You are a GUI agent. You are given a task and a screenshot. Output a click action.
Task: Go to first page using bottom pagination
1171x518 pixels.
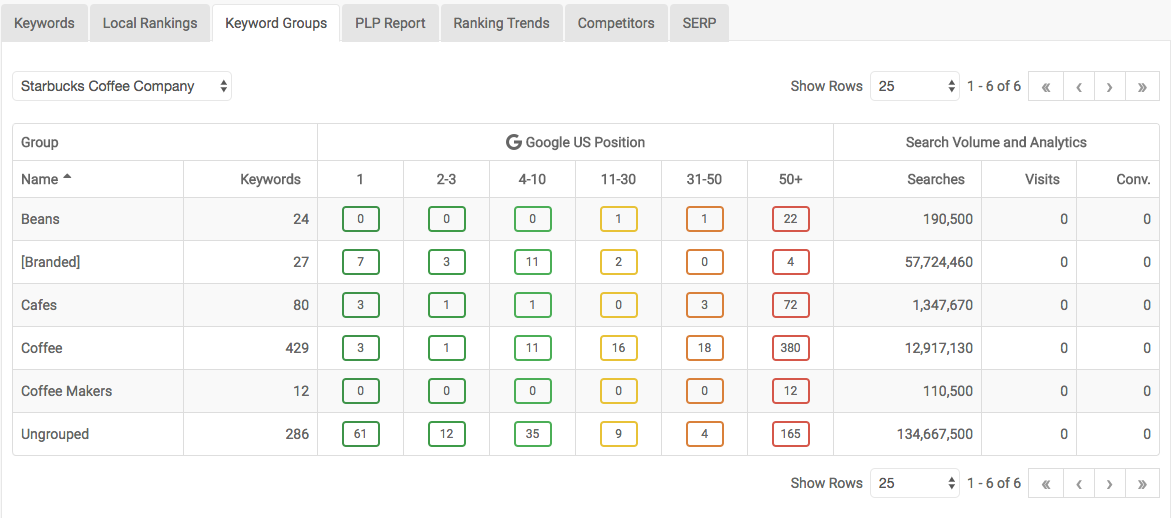1045,483
